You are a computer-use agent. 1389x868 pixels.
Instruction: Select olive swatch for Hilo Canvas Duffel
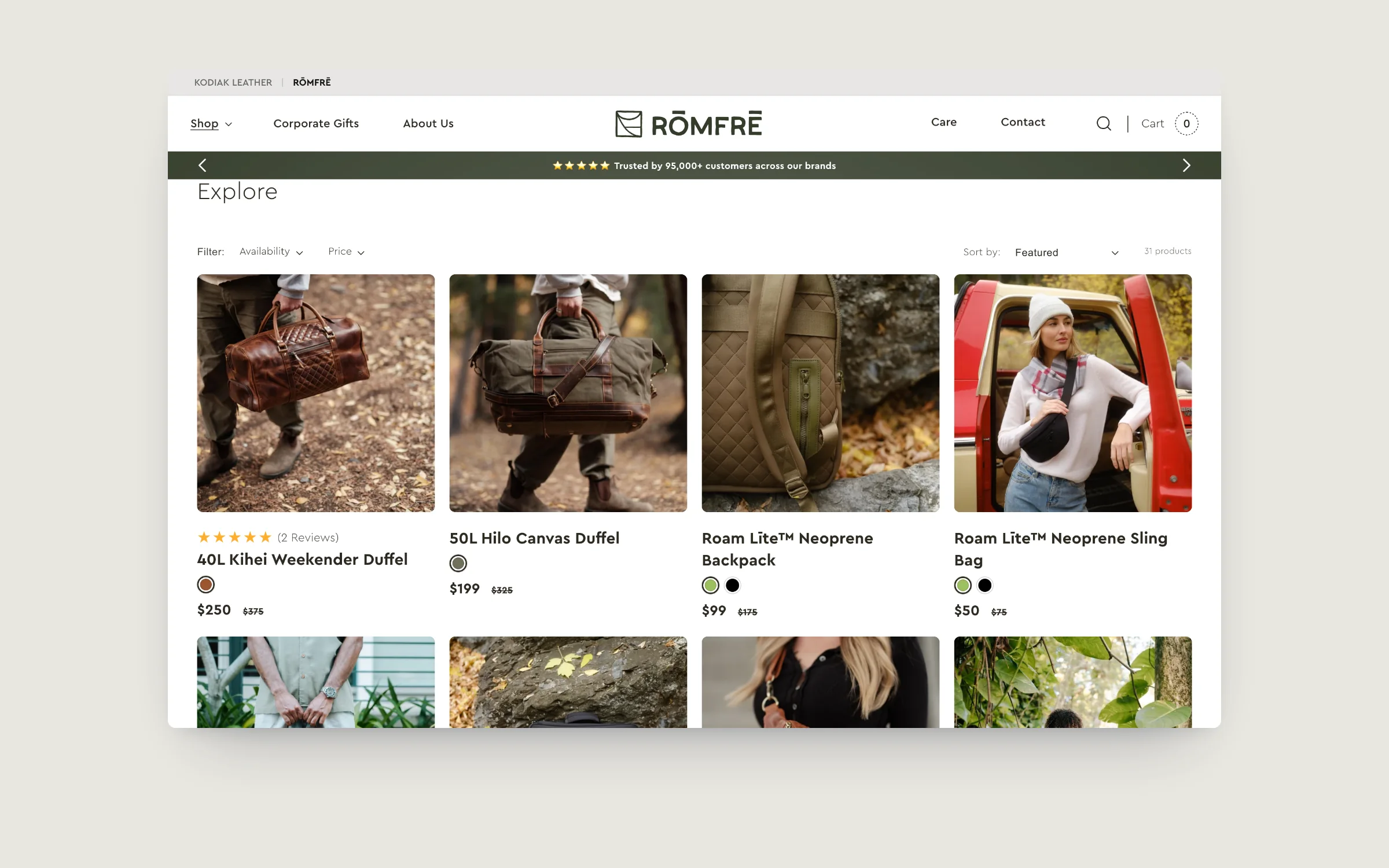458,563
